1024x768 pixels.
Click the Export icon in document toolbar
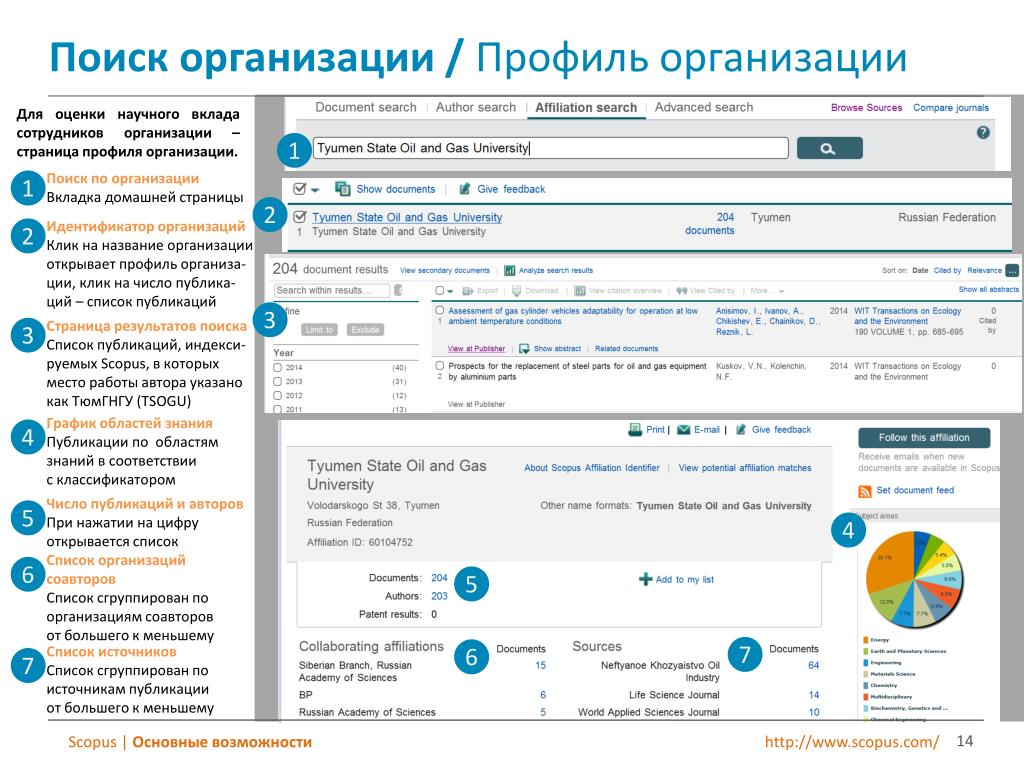468,291
